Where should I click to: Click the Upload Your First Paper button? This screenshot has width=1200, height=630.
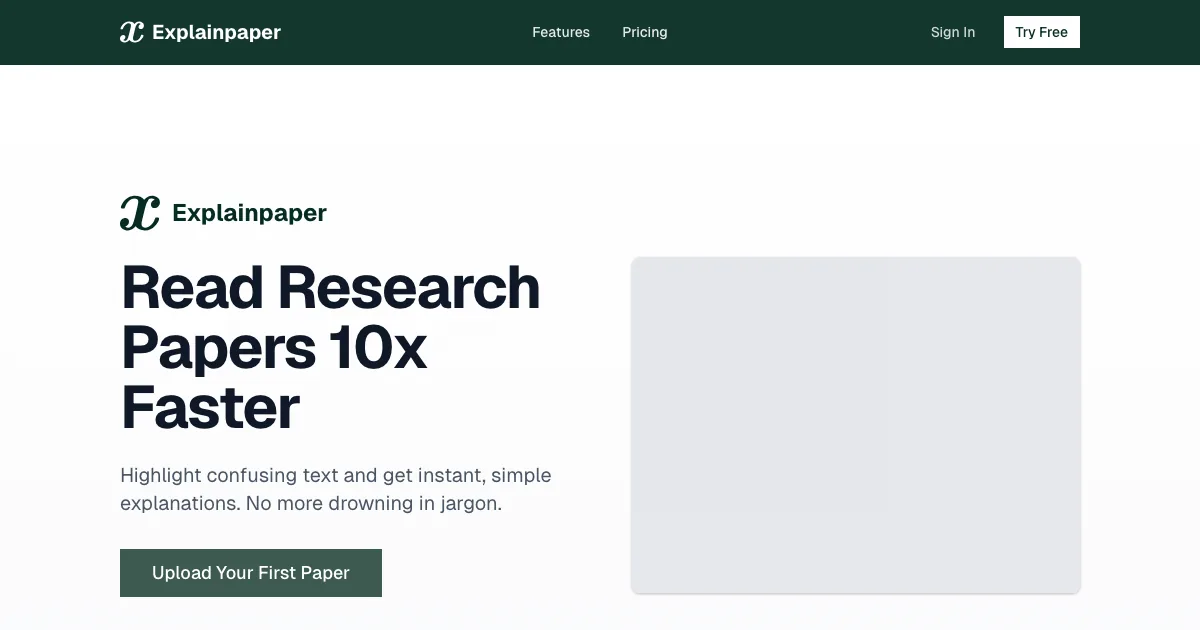point(251,573)
